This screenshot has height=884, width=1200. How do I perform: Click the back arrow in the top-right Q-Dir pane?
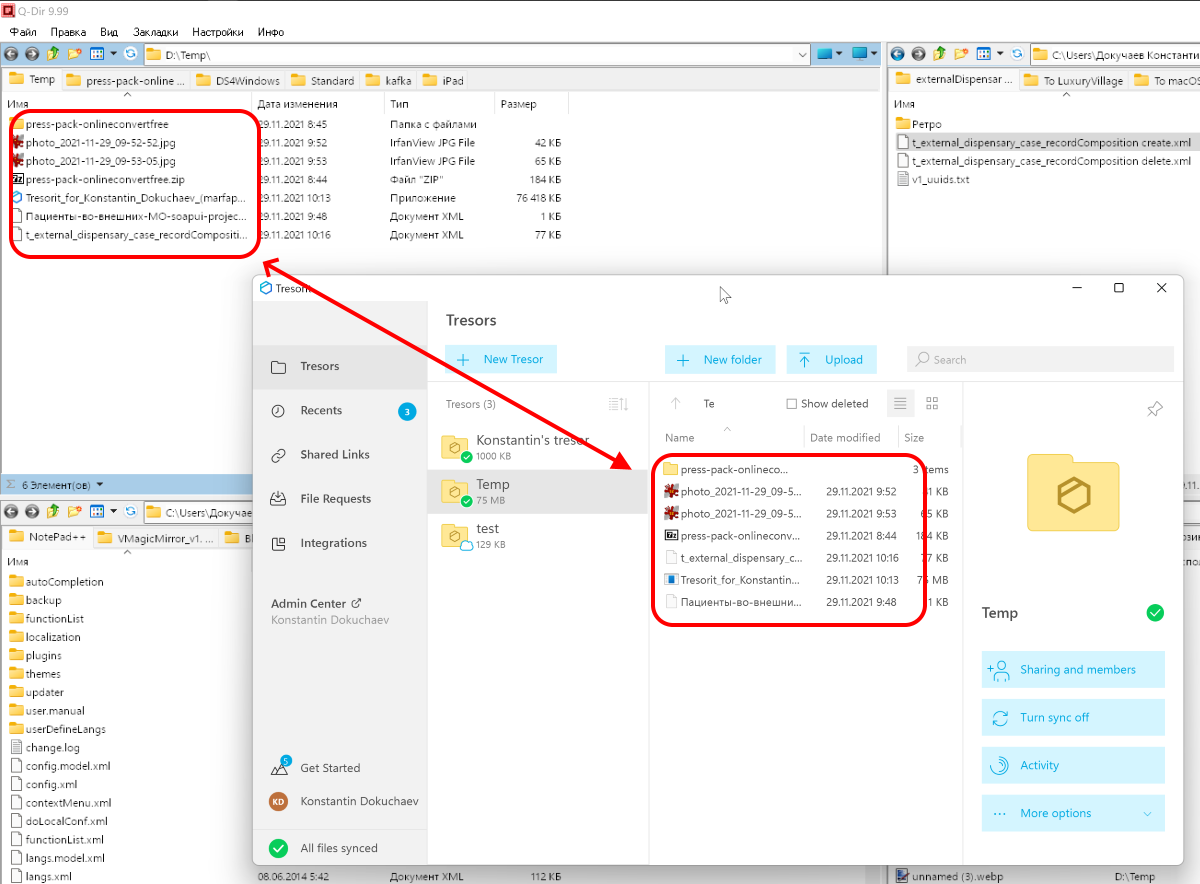pos(897,54)
